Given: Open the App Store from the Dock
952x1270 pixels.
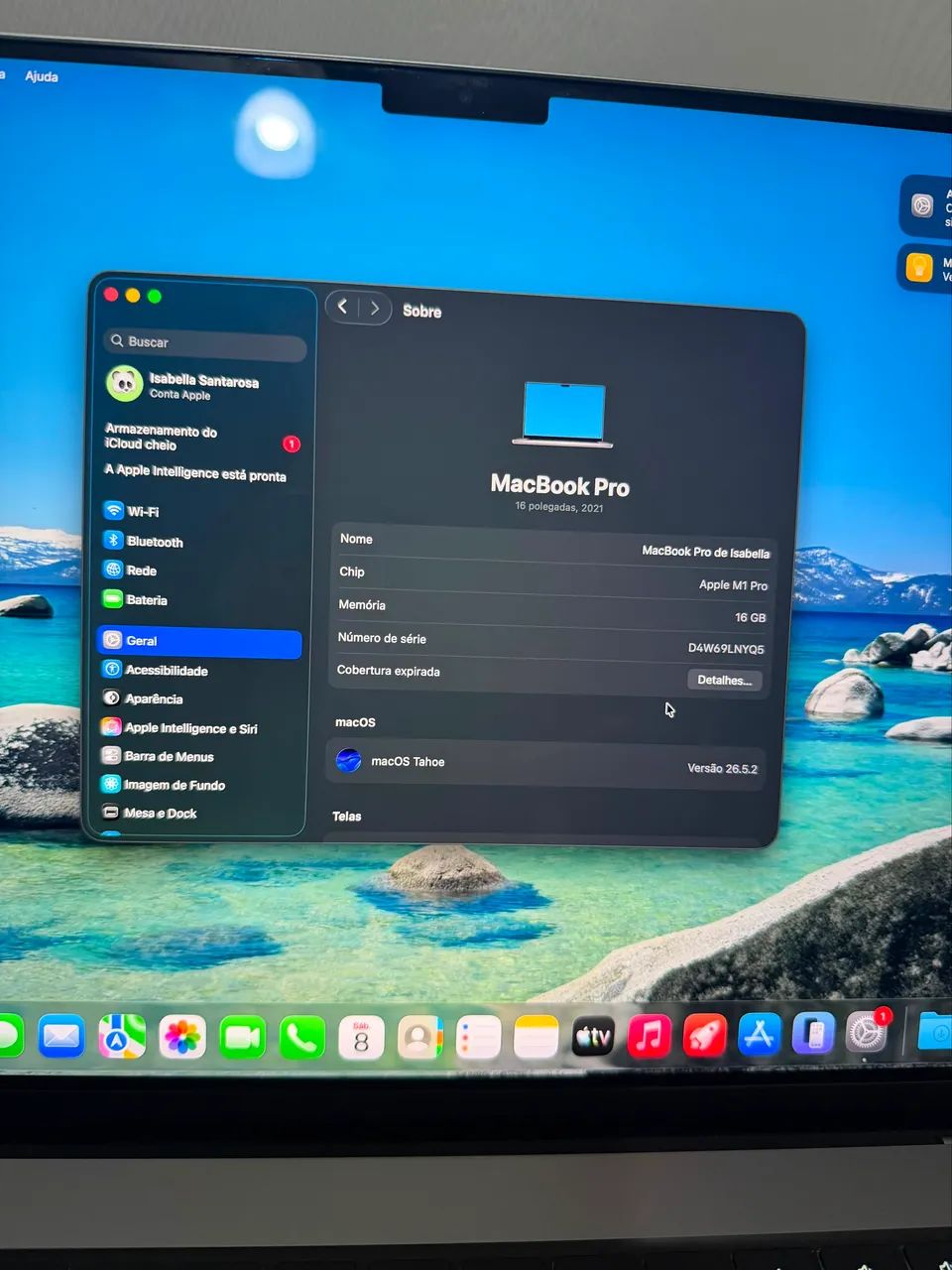Looking at the screenshot, I should click(x=760, y=1036).
